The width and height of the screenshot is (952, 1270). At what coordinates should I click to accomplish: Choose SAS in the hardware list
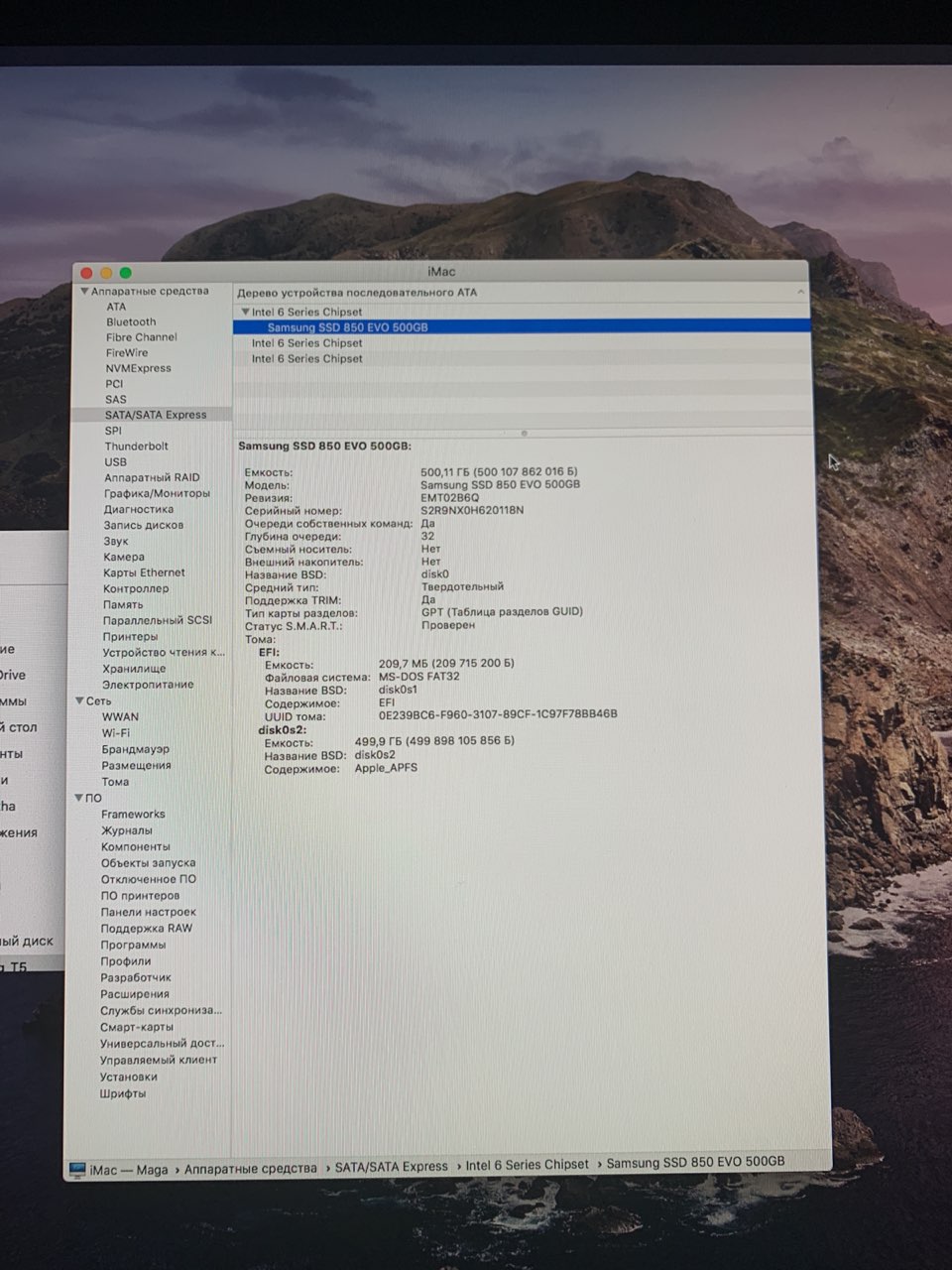pos(116,399)
